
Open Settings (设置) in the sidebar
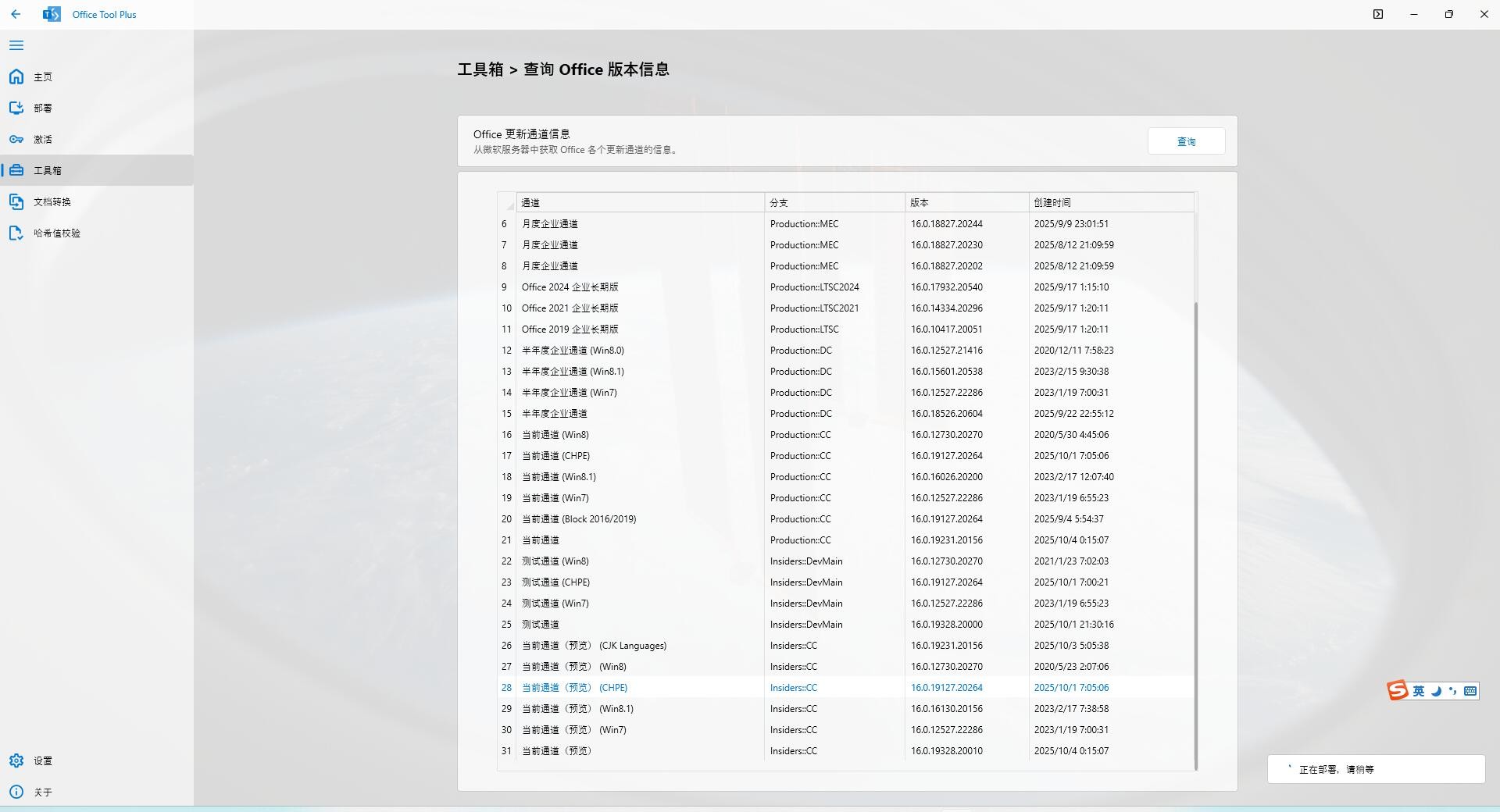(x=43, y=760)
